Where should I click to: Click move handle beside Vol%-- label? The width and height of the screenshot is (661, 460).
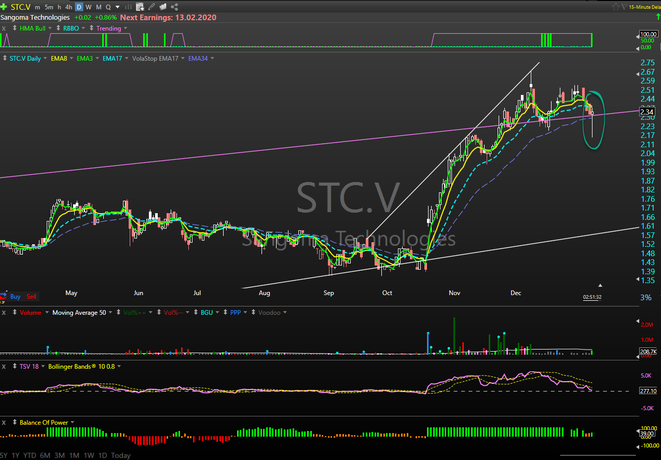[x=159, y=312]
